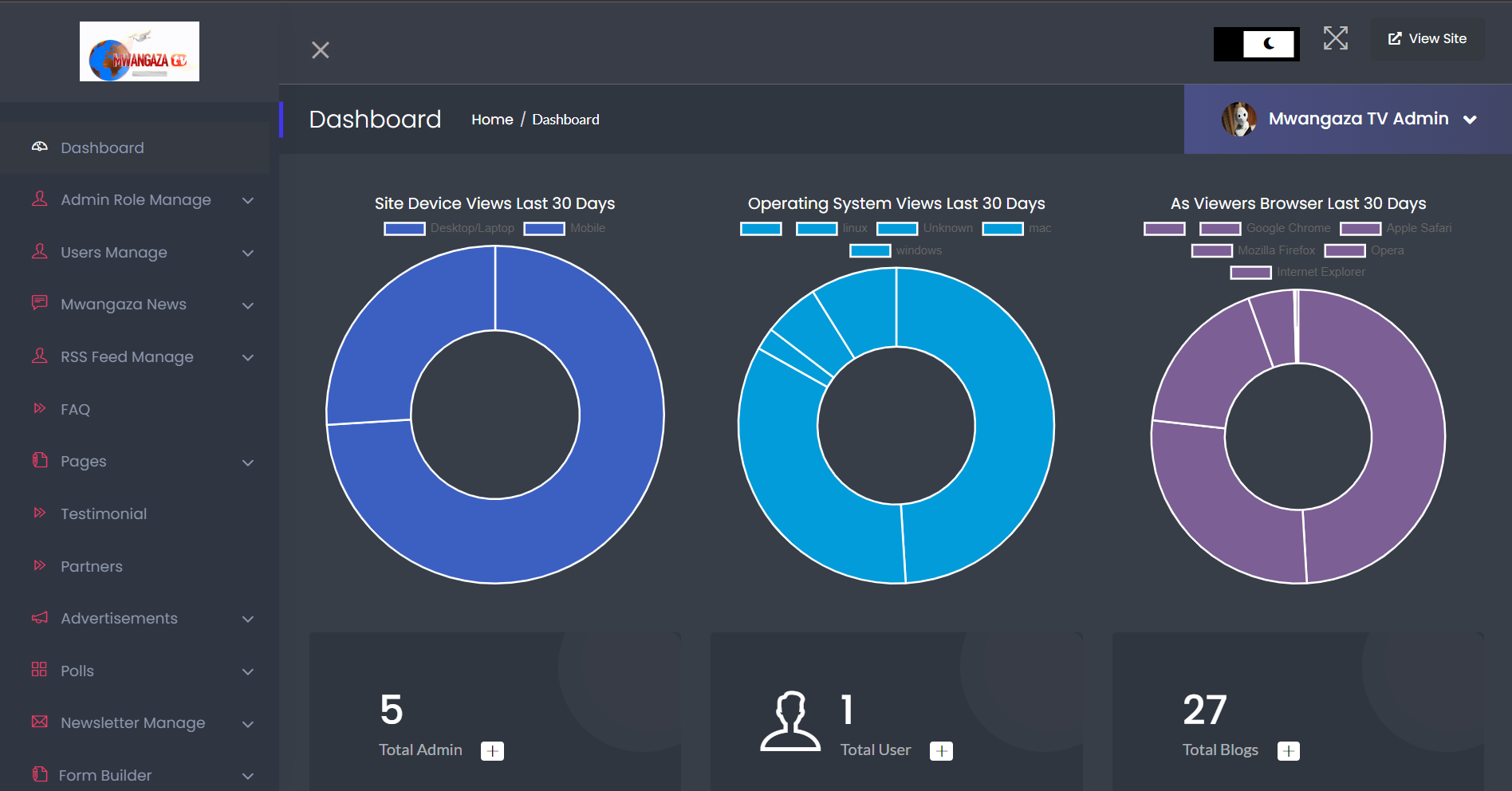Click the Internet Explorer purple legend swatch
The image size is (1512, 791).
[1251, 273]
